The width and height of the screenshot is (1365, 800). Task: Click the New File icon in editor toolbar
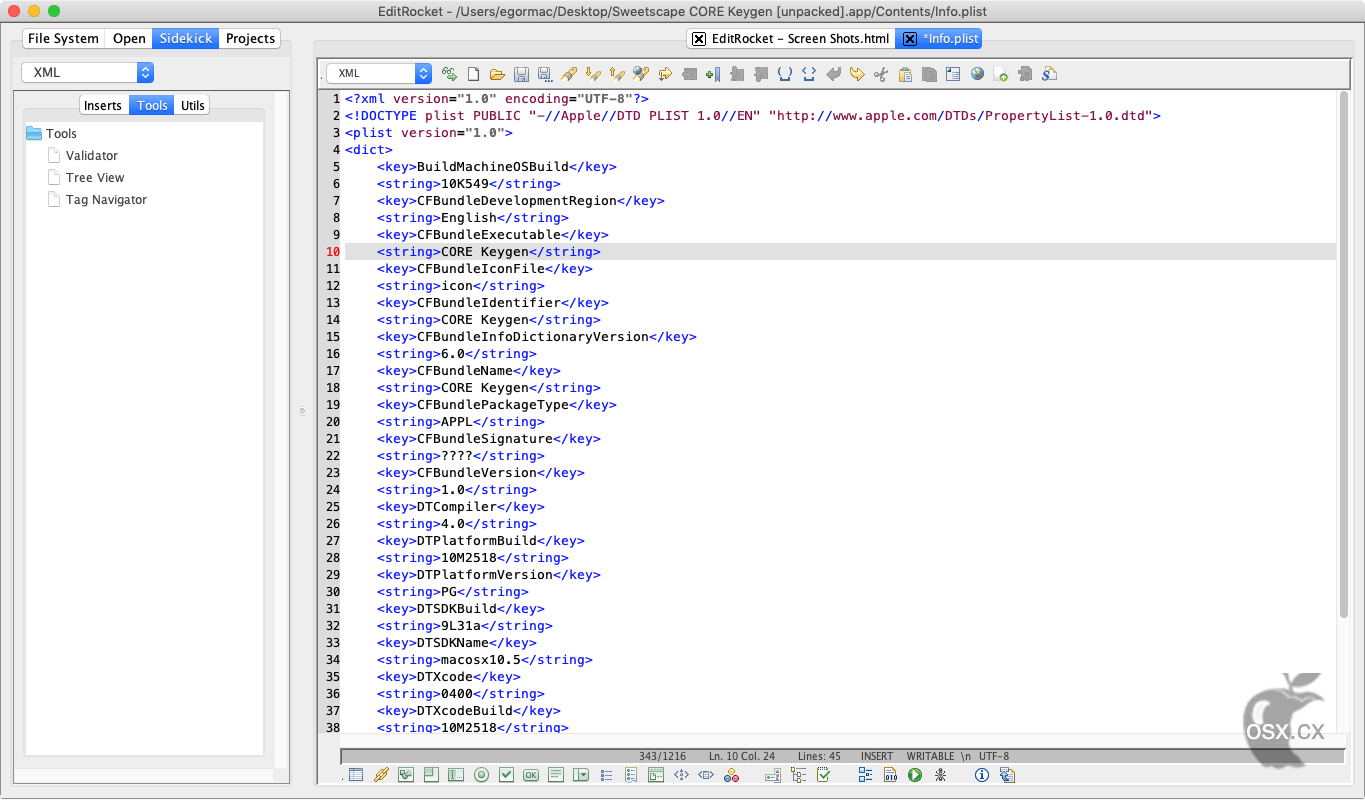pos(473,74)
